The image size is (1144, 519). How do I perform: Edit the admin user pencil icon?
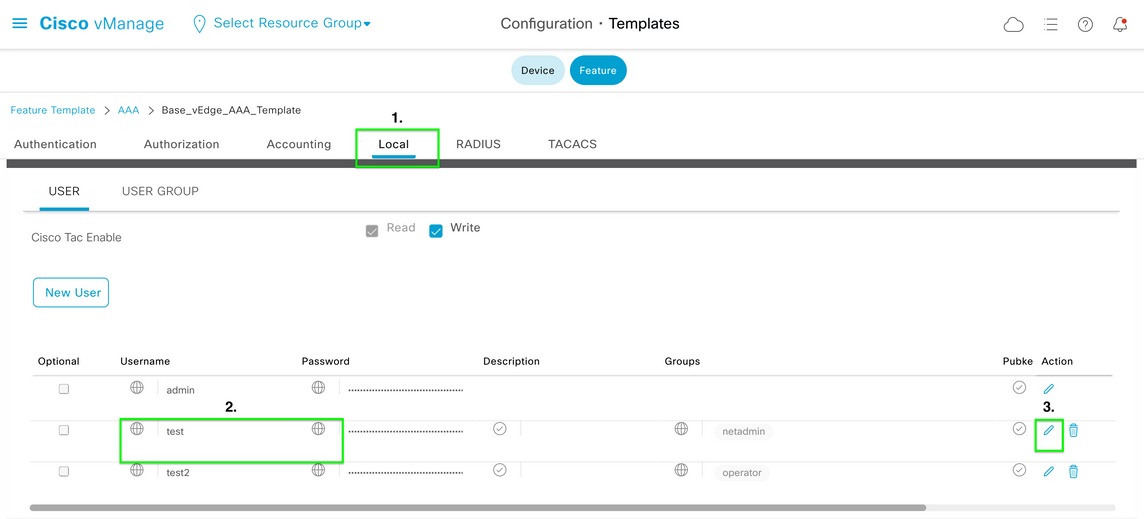(x=1048, y=389)
